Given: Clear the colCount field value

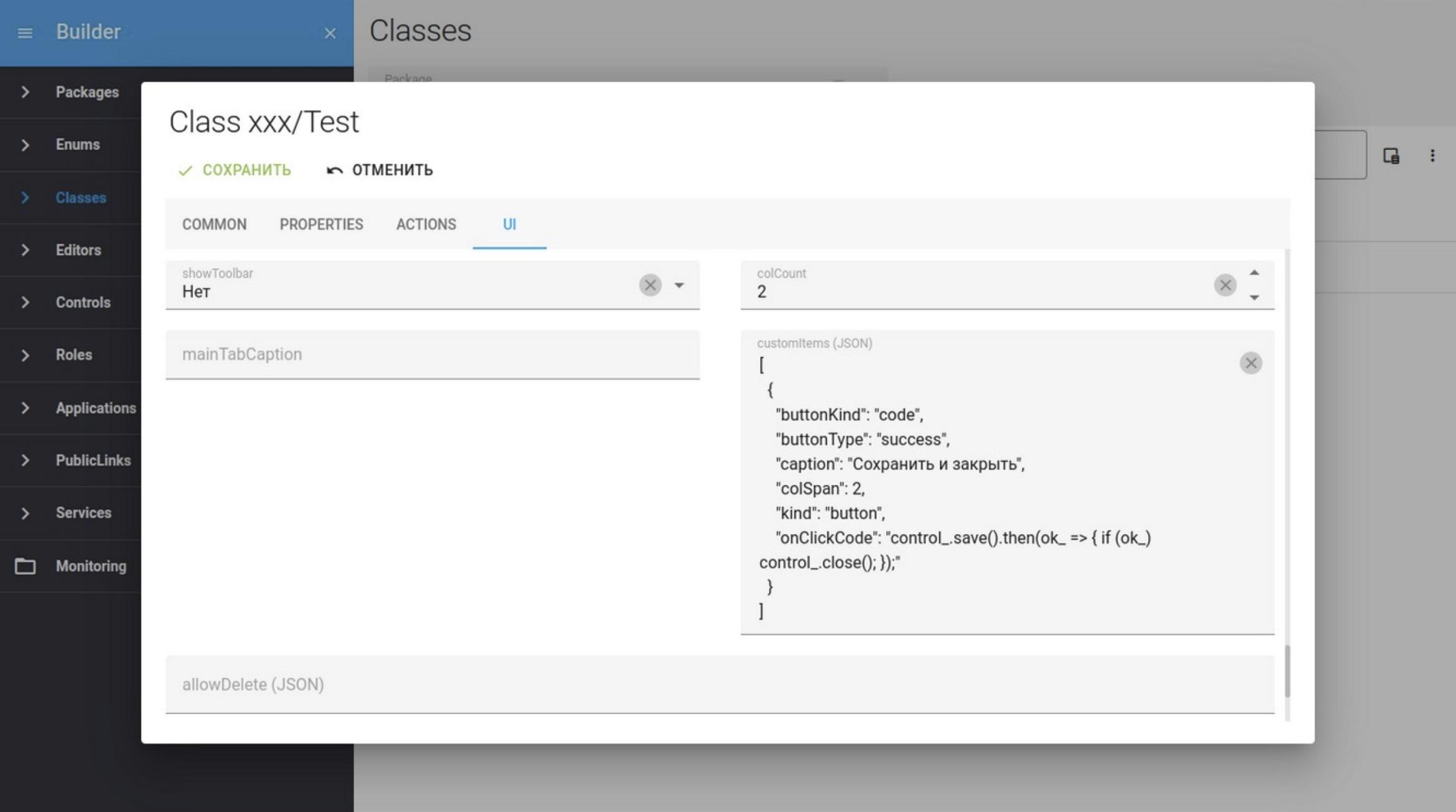Looking at the screenshot, I should pos(1225,285).
